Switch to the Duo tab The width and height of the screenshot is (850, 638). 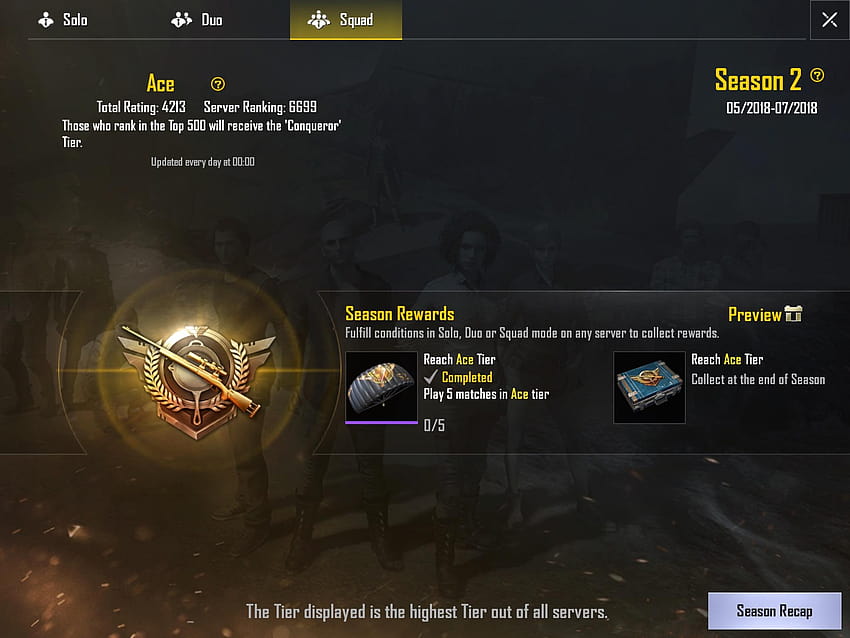coord(197,20)
